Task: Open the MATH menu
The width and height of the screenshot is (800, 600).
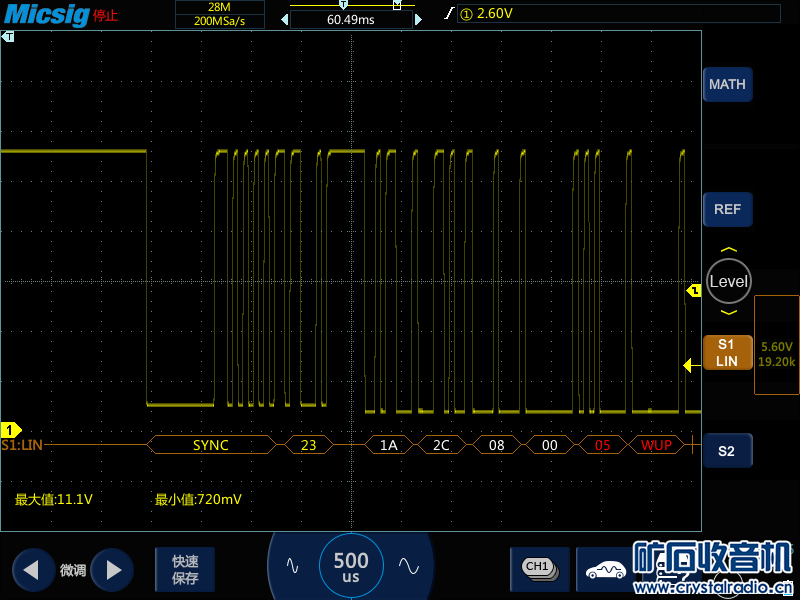Action: point(727,85)
